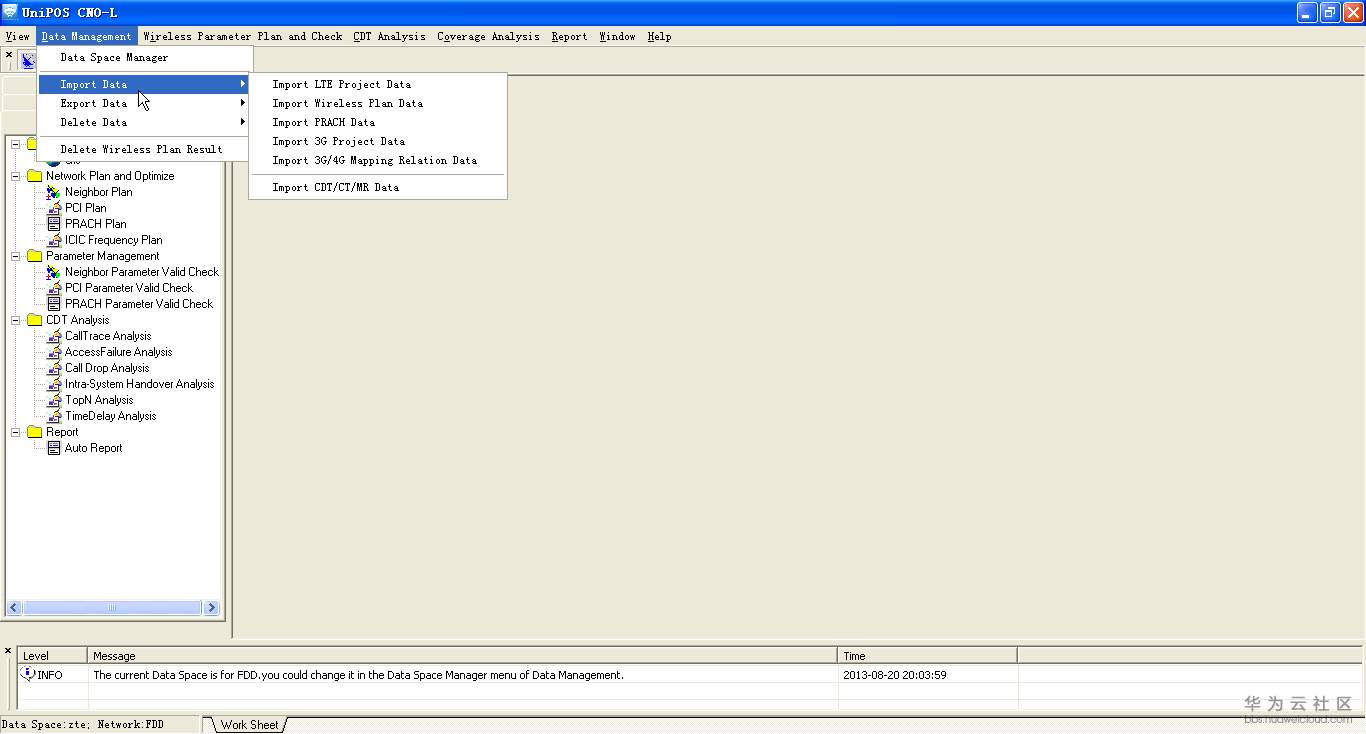
Task: Click the Report folder icon in tree
Action: click(35, 432)
